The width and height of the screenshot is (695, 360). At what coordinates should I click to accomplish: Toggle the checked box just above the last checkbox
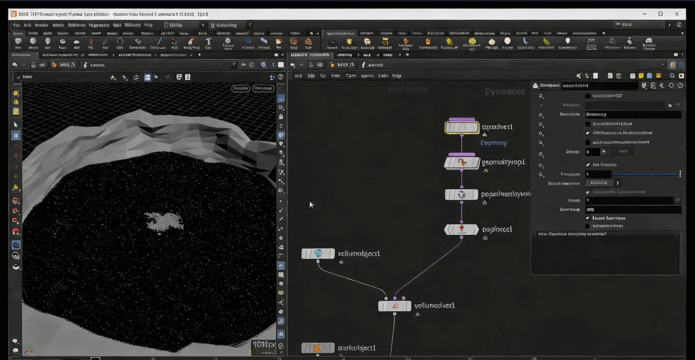tap(588, 218)
